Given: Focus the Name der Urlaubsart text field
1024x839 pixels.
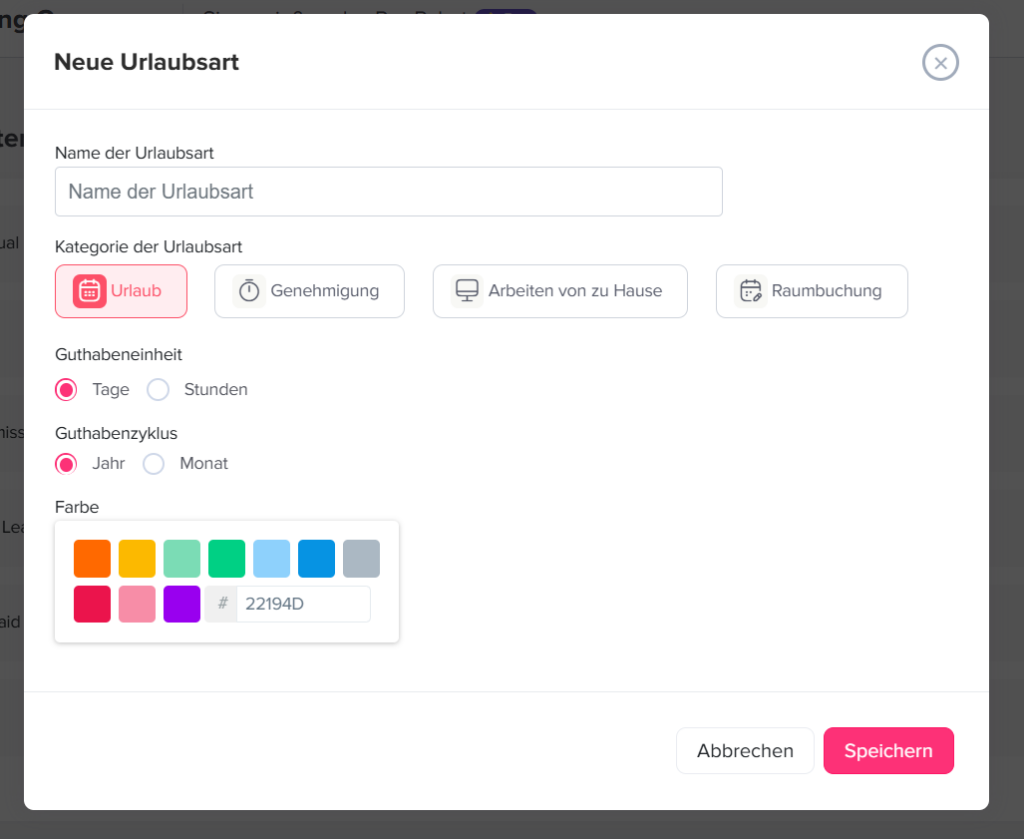Looking at the screenshot, I should click(x=388, y=192).
